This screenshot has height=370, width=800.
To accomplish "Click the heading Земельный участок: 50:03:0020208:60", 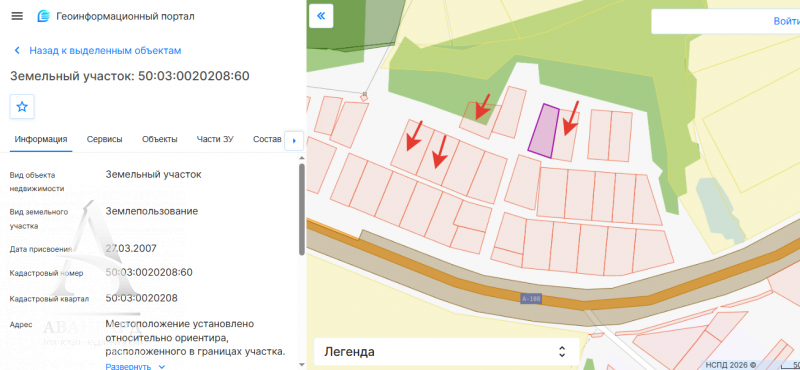I will point(130,76).
